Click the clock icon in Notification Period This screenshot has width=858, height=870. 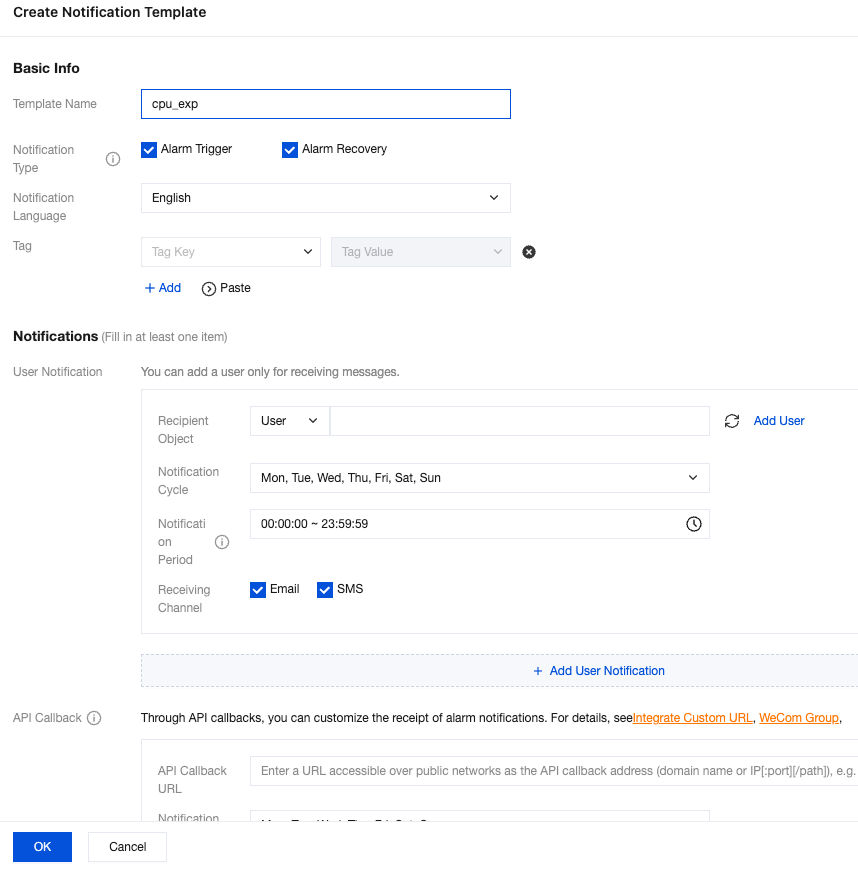(x=693, y=524)
